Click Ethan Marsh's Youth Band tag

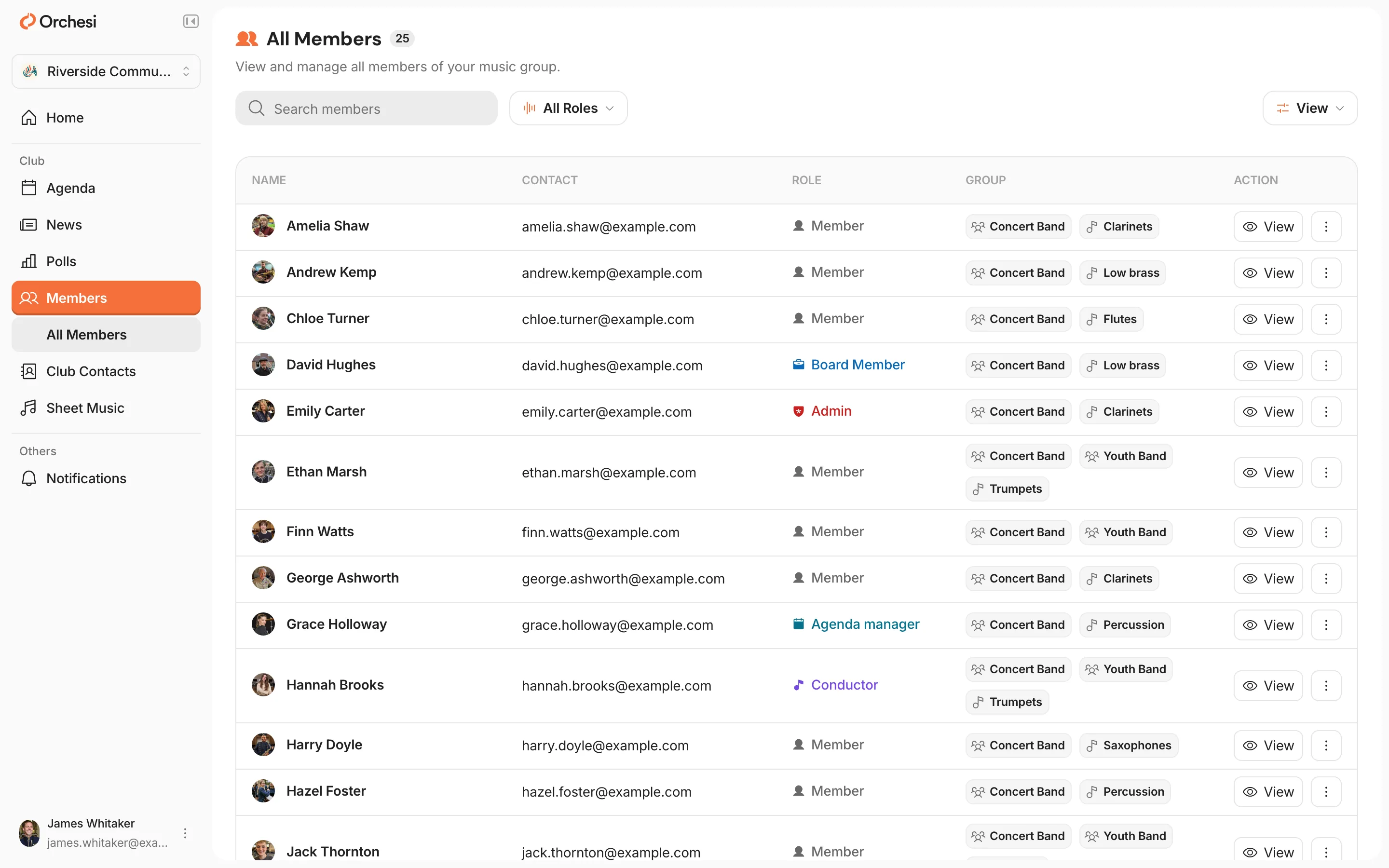click(1126, 456)
